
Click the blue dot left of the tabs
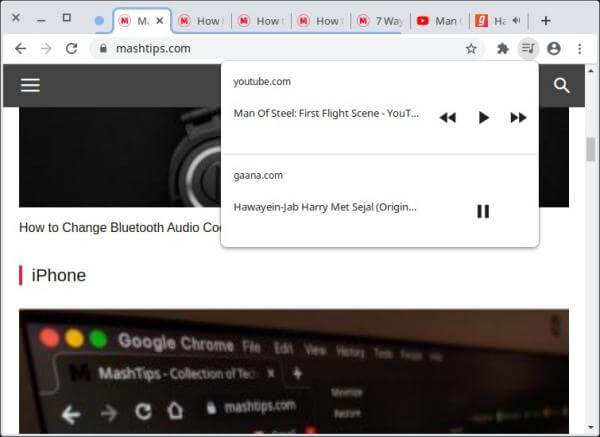click(99, 21)
